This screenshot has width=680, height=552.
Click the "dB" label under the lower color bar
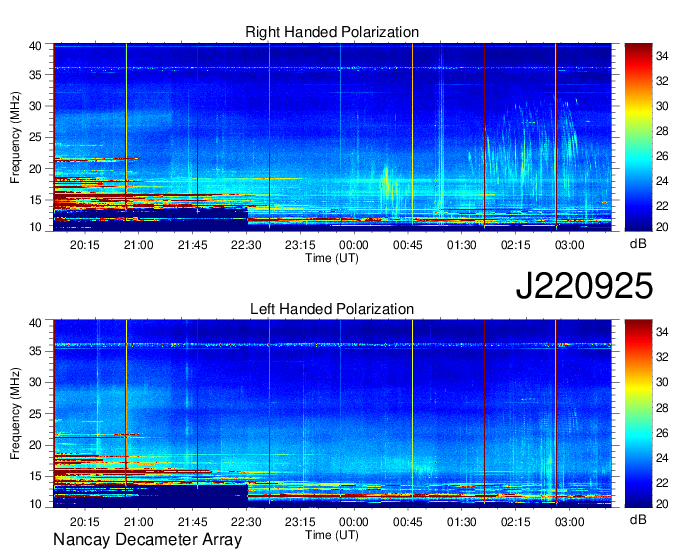click(638, 519)
